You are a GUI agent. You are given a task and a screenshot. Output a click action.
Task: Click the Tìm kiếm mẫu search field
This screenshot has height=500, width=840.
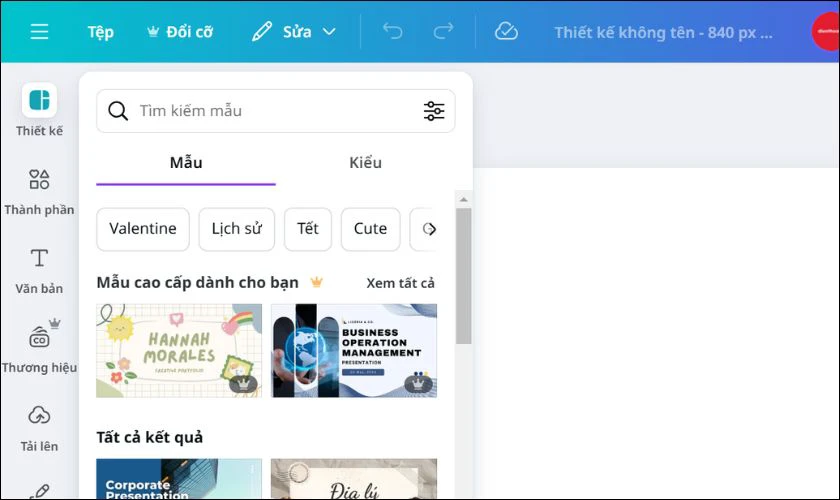(276, 111)
